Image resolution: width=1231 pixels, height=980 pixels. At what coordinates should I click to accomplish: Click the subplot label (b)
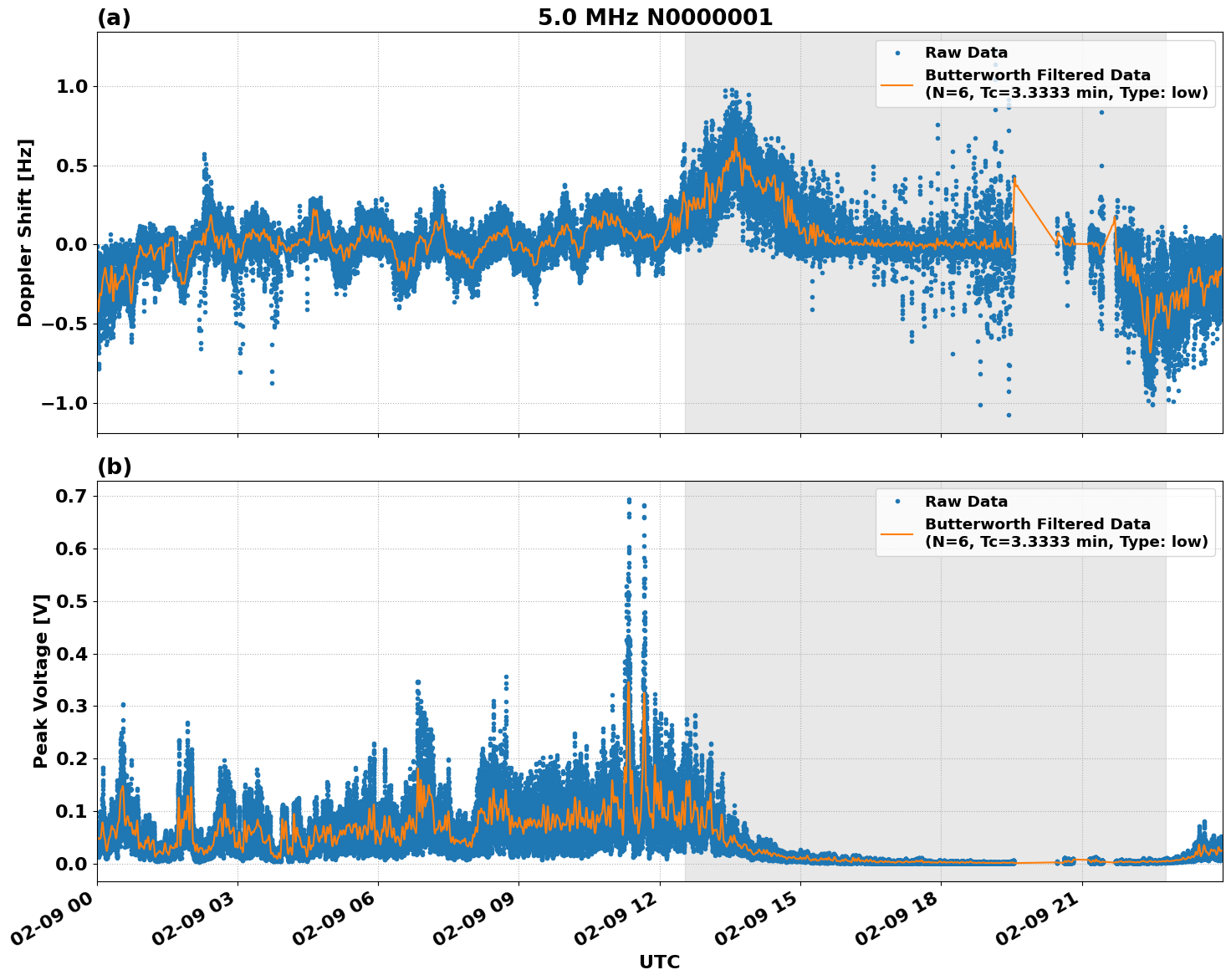coord(115,466)
